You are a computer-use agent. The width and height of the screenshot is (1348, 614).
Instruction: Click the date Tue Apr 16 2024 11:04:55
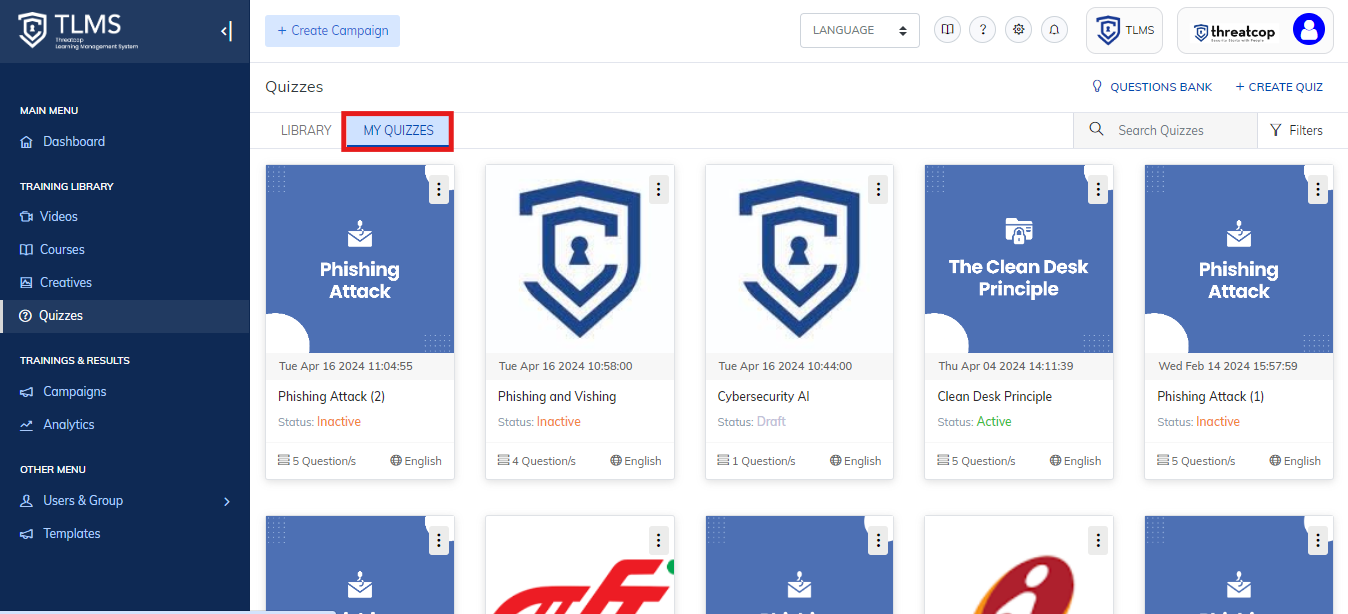pos(346,366)
